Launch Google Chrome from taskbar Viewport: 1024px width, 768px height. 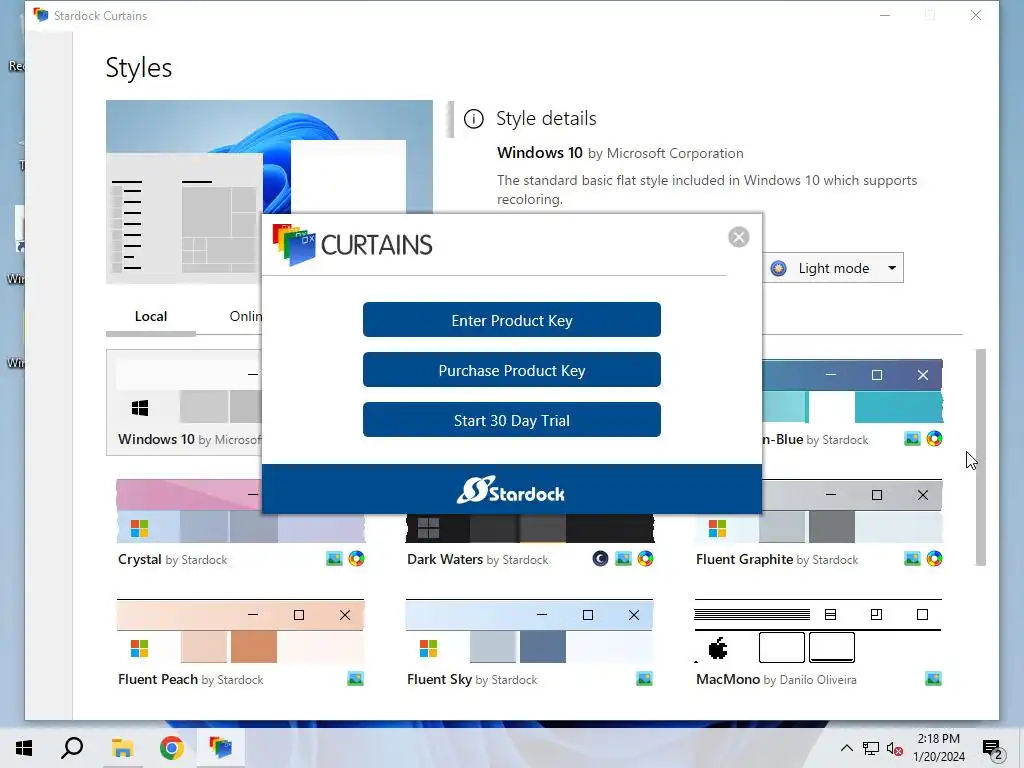pos(172,748)
